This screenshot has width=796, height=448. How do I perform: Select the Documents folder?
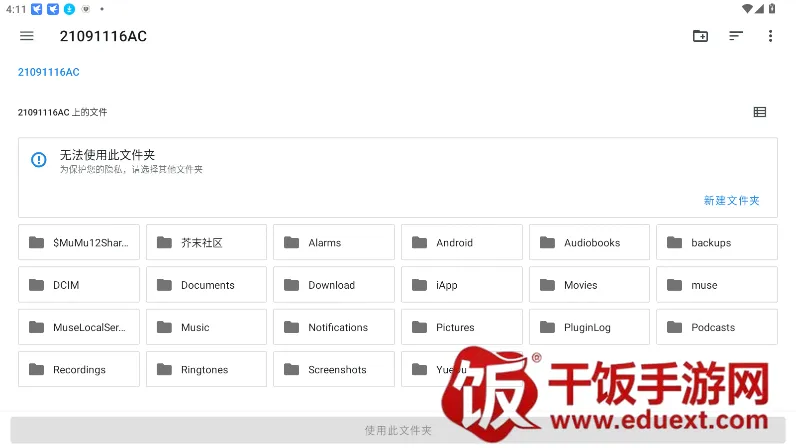206,285
